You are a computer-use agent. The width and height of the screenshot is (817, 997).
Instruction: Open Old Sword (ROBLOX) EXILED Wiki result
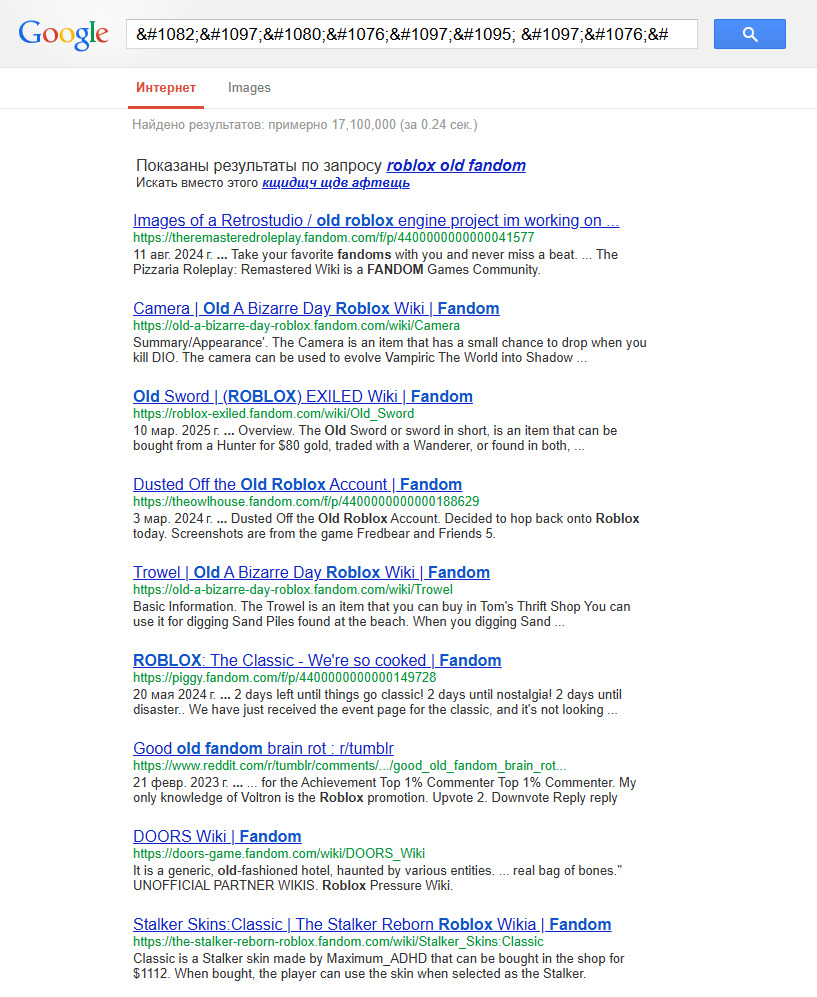point(303,396)
